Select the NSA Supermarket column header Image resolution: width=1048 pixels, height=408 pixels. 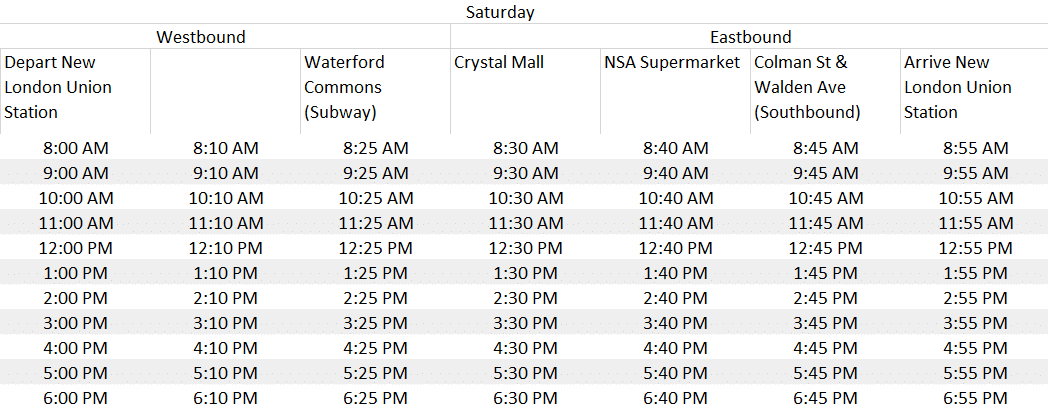click(675, 91)
